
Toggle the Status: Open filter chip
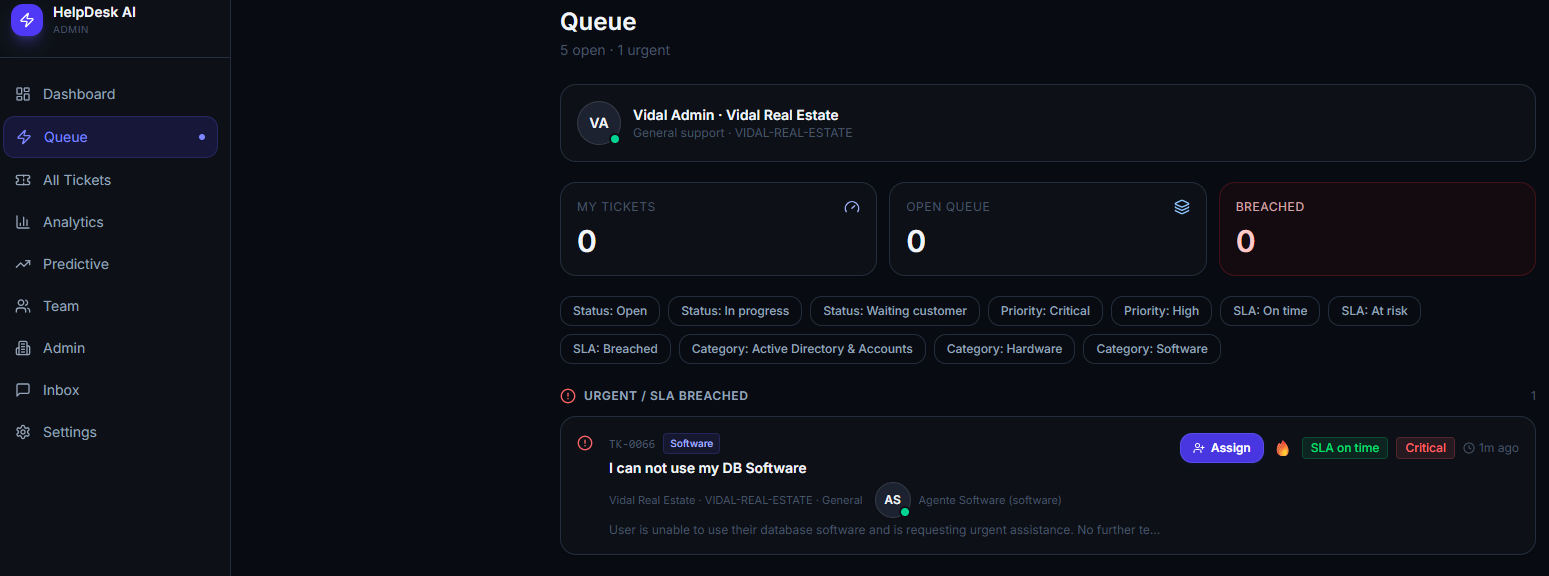pyautogui.click(x=610, y=311)
